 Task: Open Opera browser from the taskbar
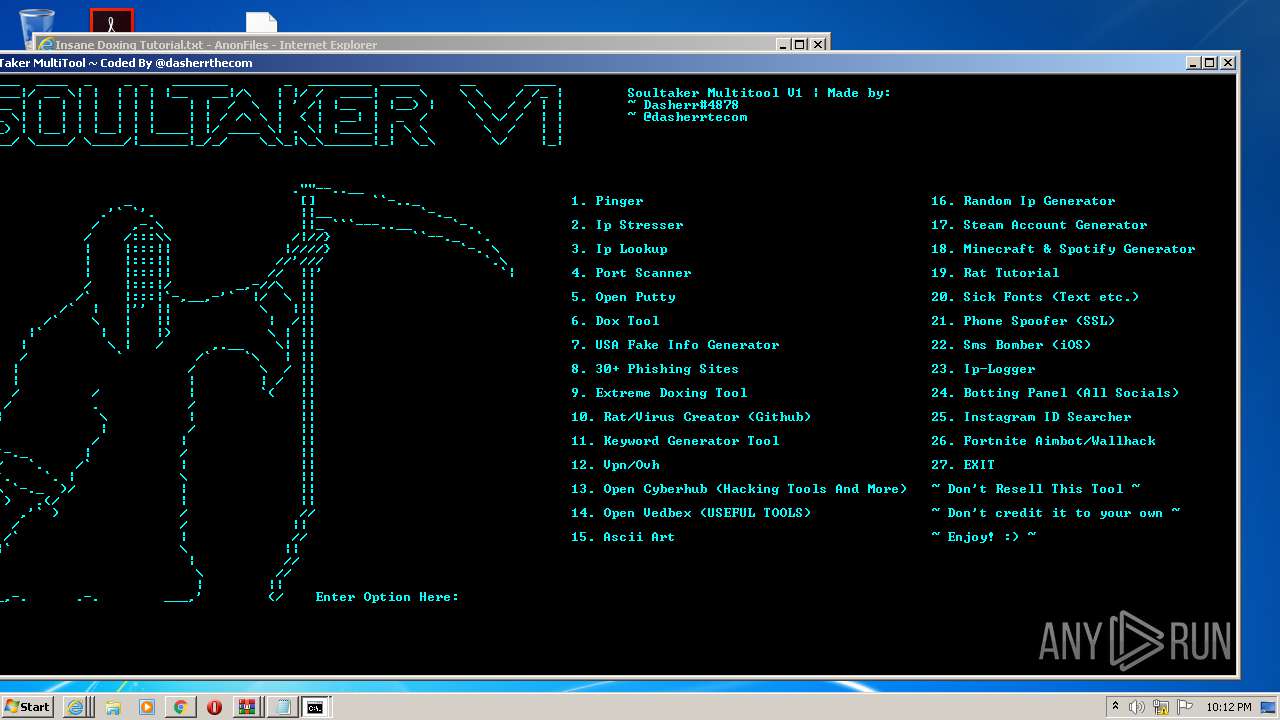pos(214,707)
